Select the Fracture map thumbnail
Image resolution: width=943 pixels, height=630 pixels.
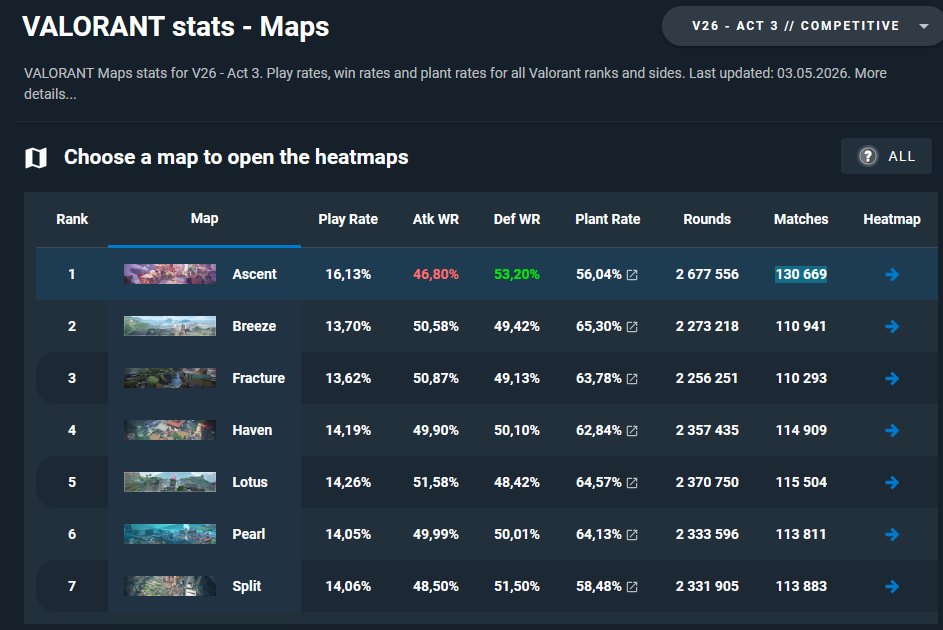pyautogui.click(x=170, y=378)
